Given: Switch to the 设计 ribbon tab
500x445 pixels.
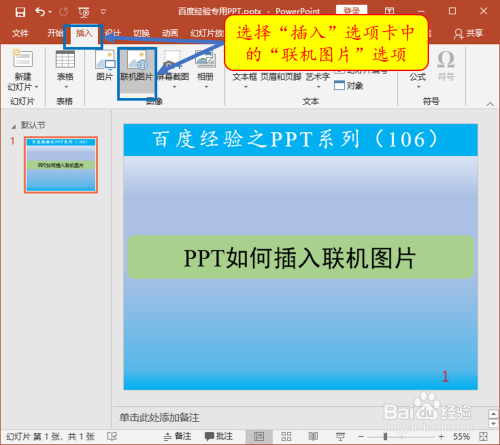Looking at the screenshot, I should point(113,33).
